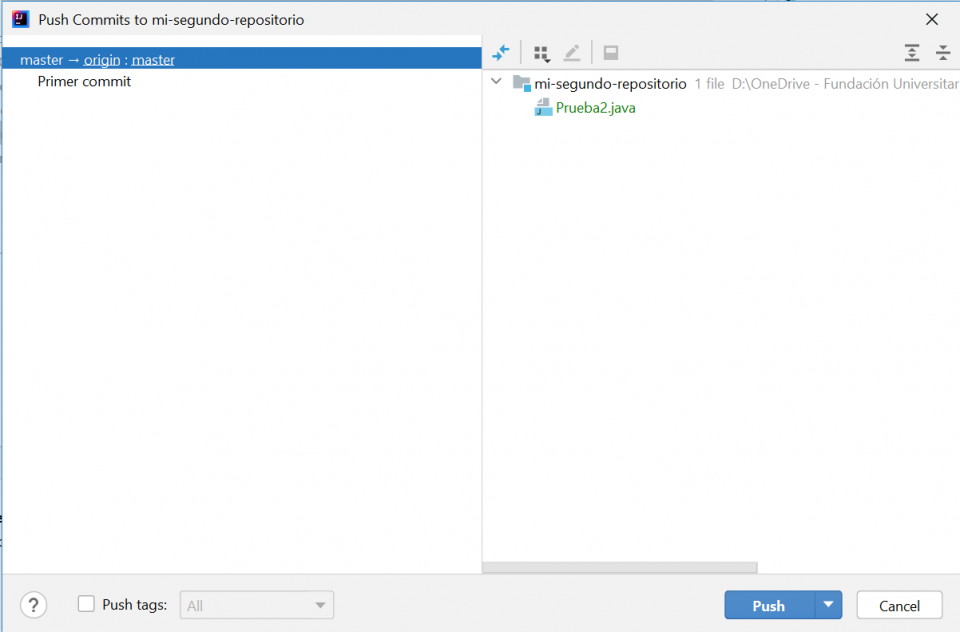Click the Expand All icon

912,53
